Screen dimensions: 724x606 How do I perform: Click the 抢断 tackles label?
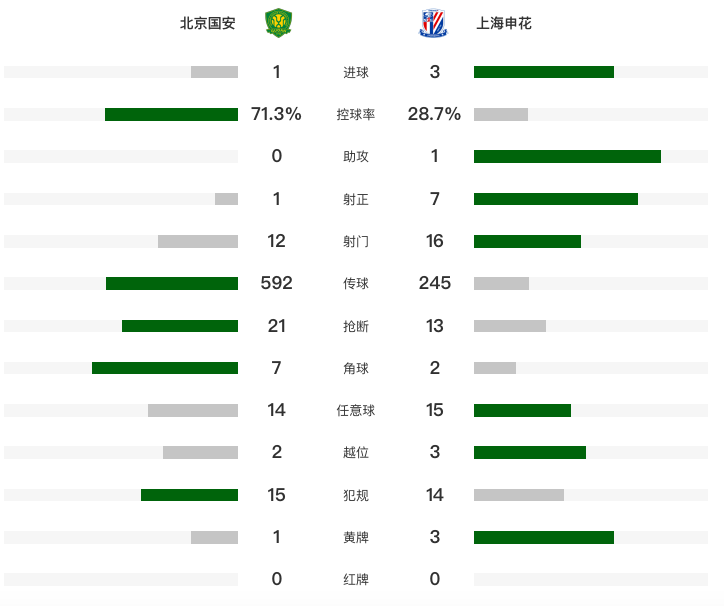(x=356, y=326)
